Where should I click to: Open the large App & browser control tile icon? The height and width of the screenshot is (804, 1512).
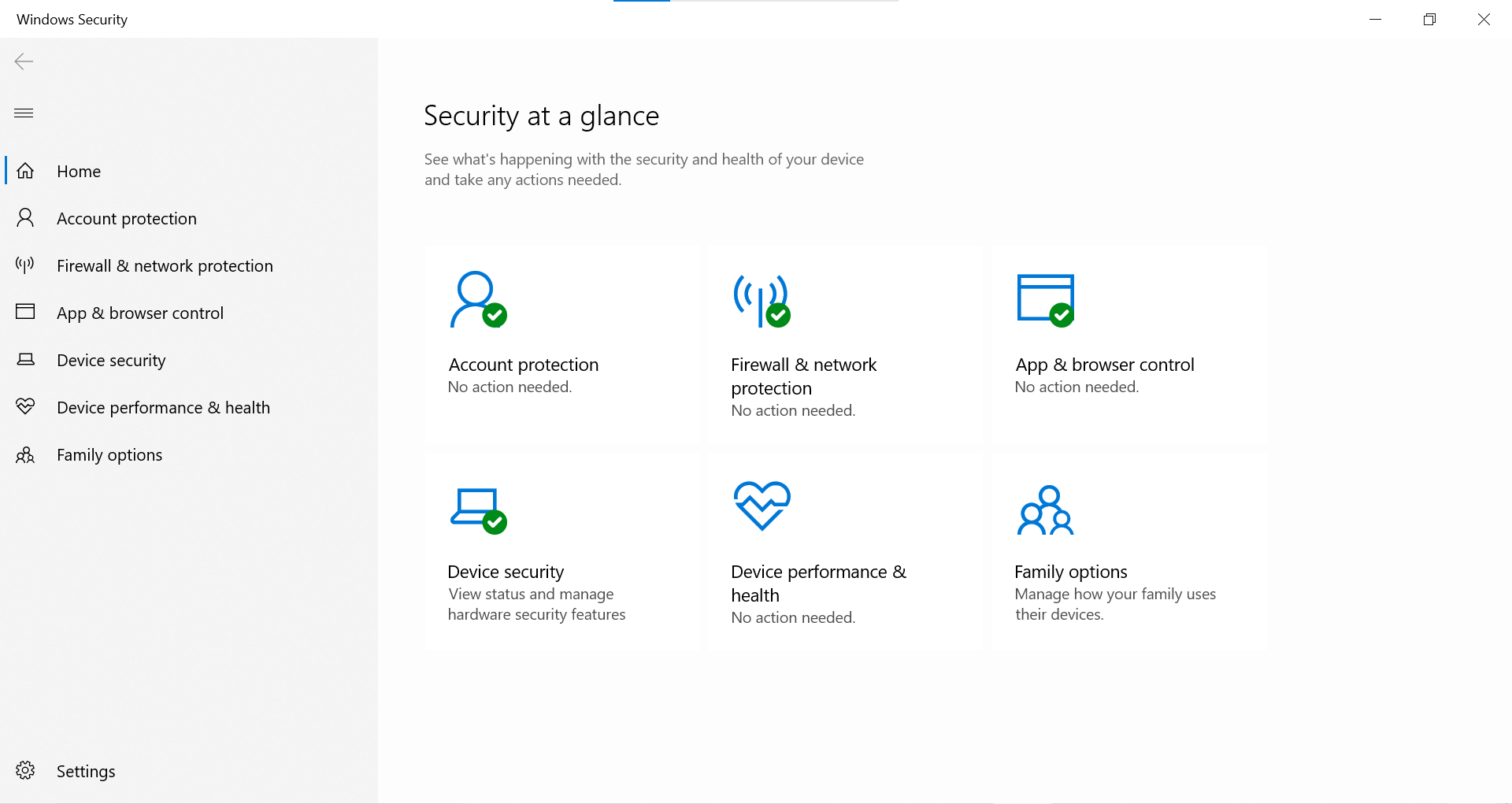coord(1046,300)
